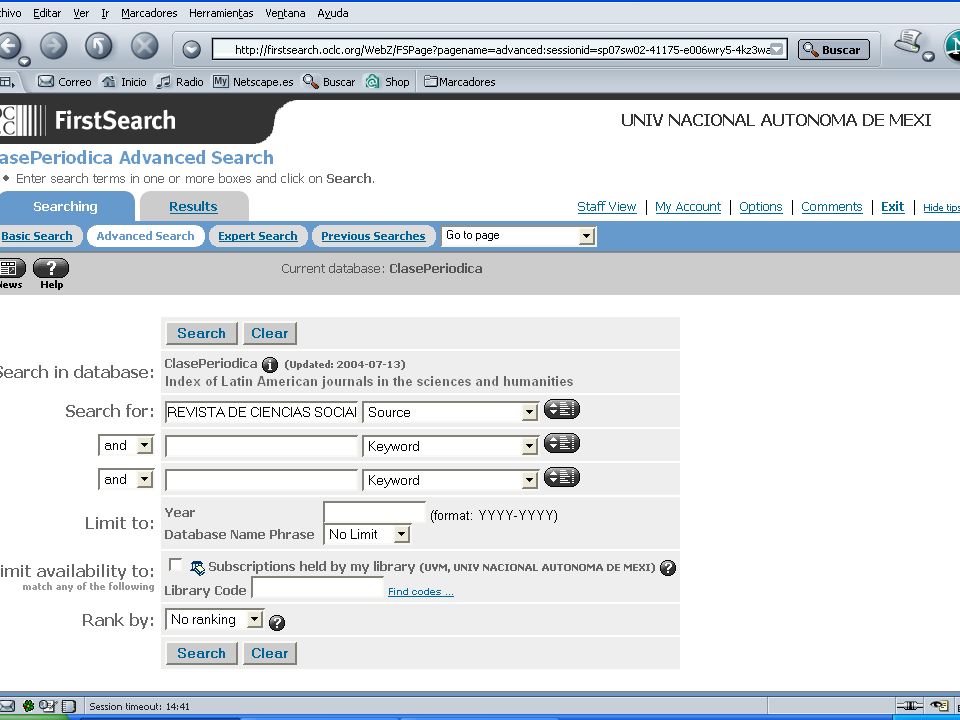Open the first 'and' operator dropdown
This screenshot has height=720, width=960.
coord(126,445)
